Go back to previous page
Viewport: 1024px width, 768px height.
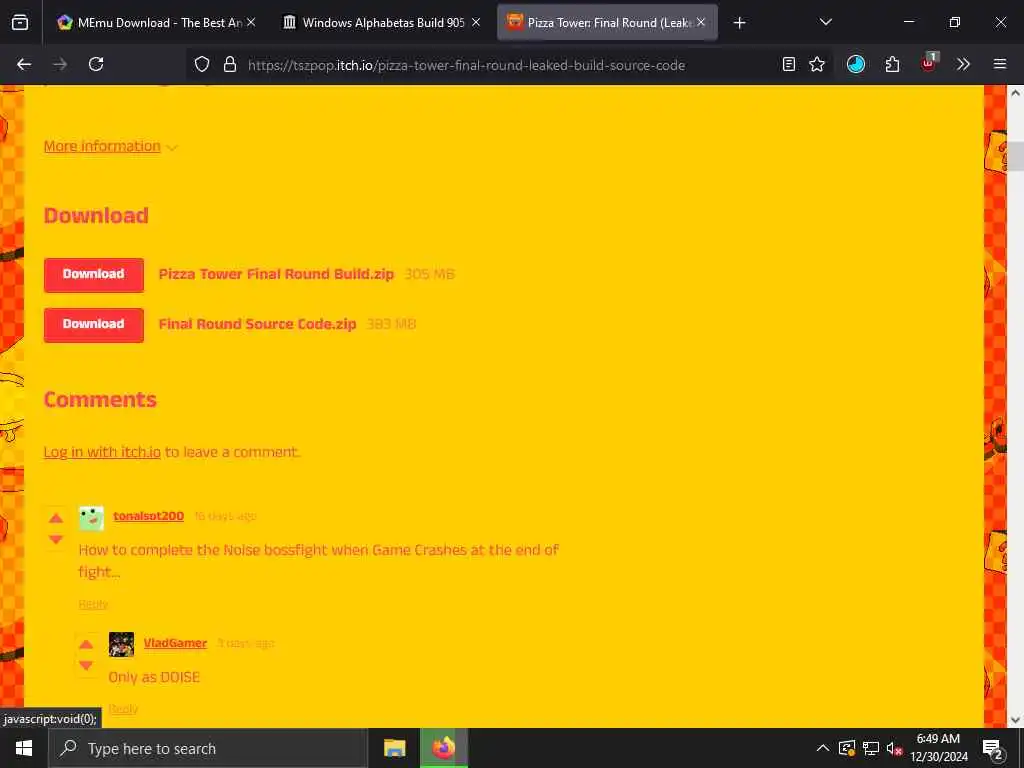pos(24,64)
